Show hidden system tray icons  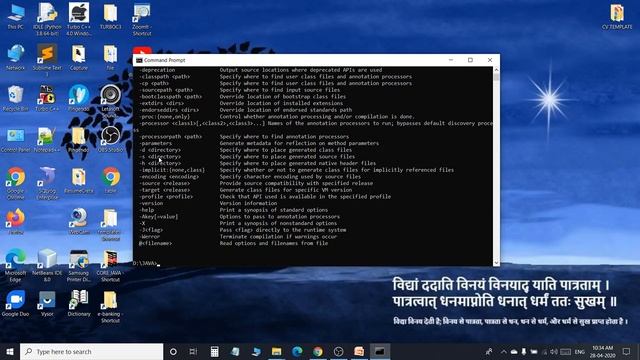click(503, 351)
